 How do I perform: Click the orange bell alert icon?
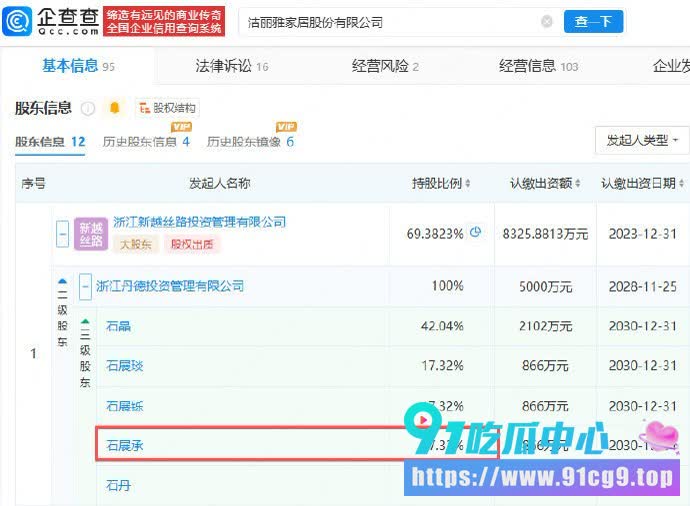coord(115,108)
